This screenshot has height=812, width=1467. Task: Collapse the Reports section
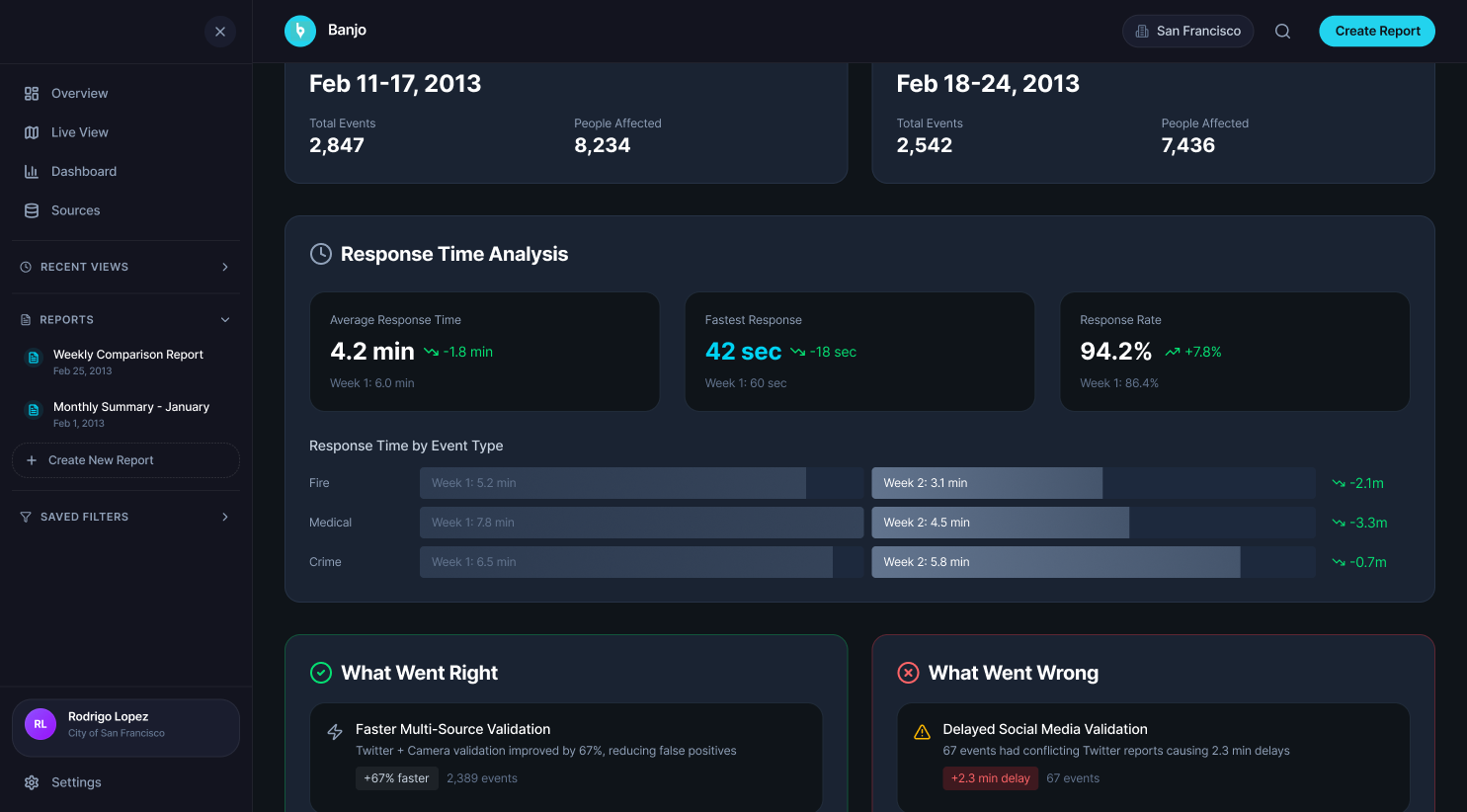coord(224,320)
